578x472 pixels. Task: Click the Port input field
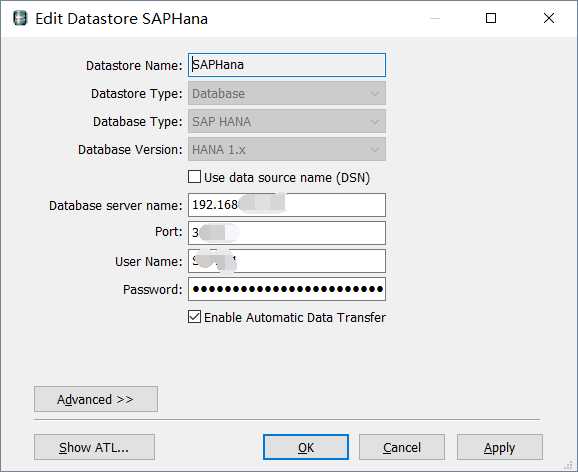click(287, 233)
